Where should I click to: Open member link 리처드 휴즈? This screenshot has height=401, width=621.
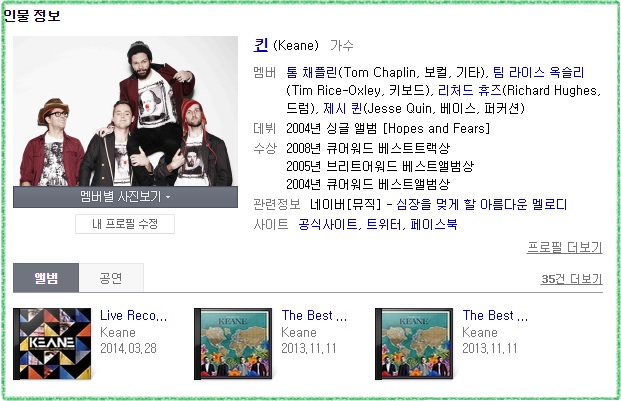[470, 91]
